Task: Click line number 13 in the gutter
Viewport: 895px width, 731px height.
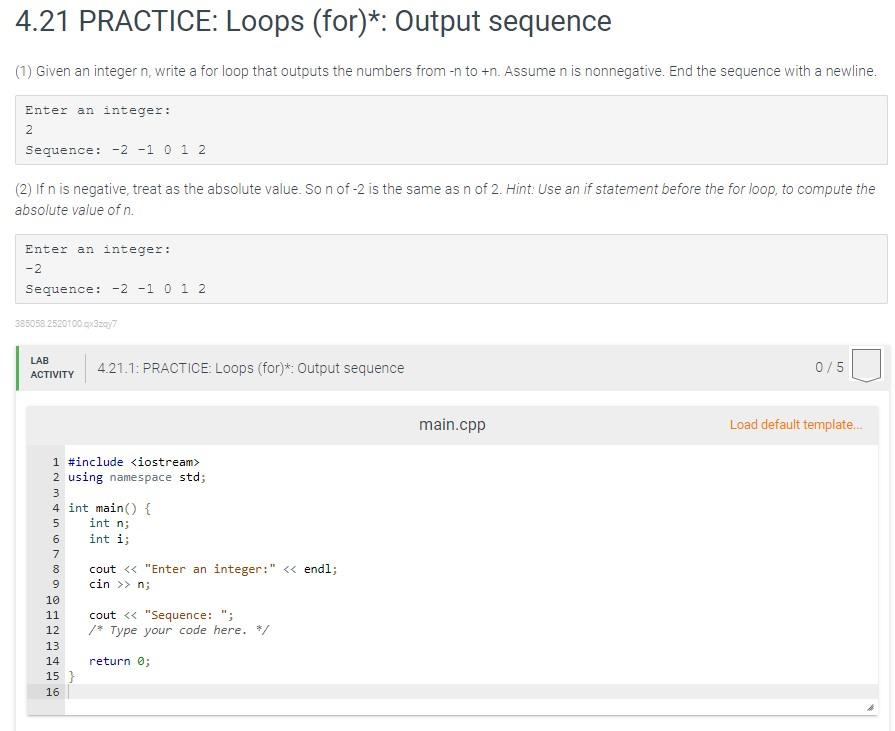Action: pos(53,646)
